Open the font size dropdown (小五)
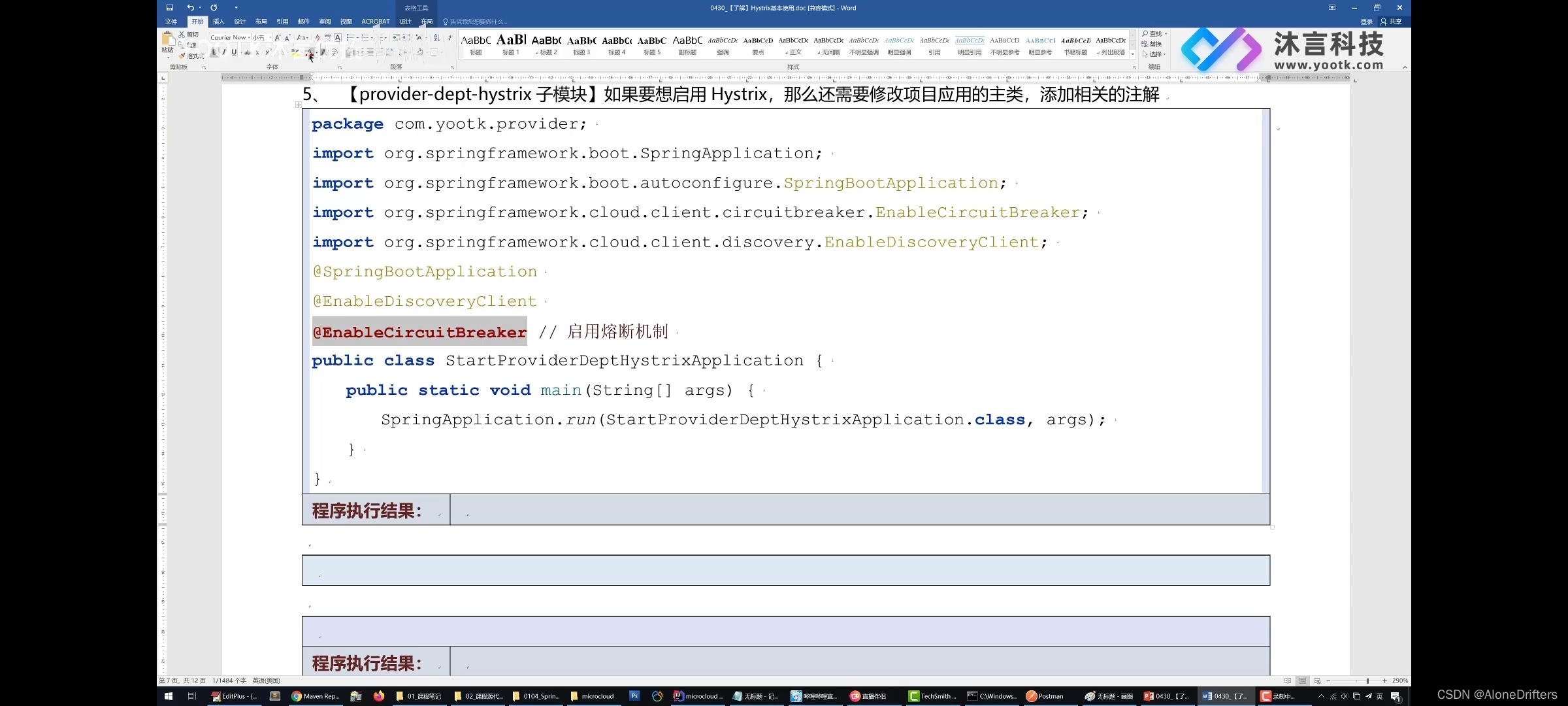Viewport: 1568px width, 706px height. coord(270,38)
